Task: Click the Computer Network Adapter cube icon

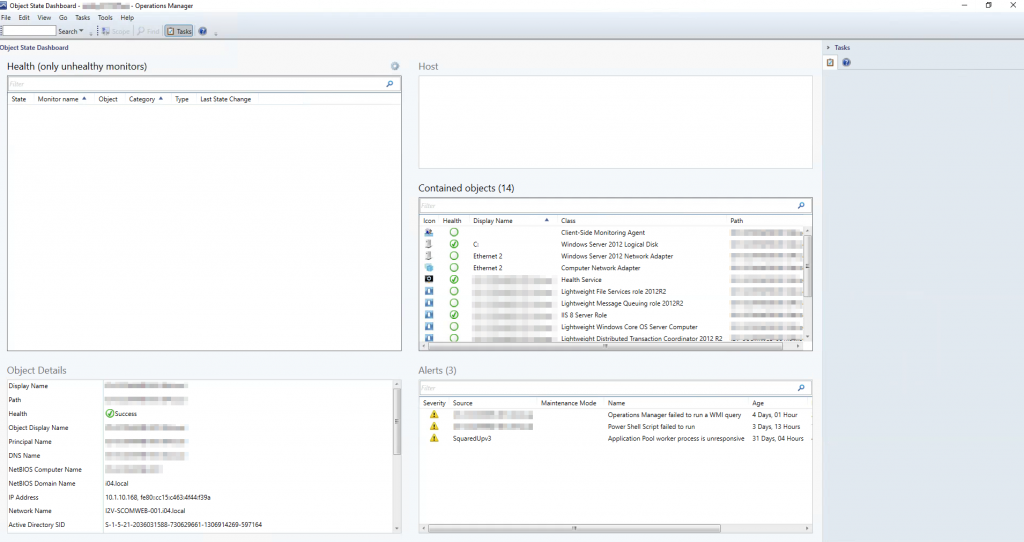Action: [x=429, y=268]
